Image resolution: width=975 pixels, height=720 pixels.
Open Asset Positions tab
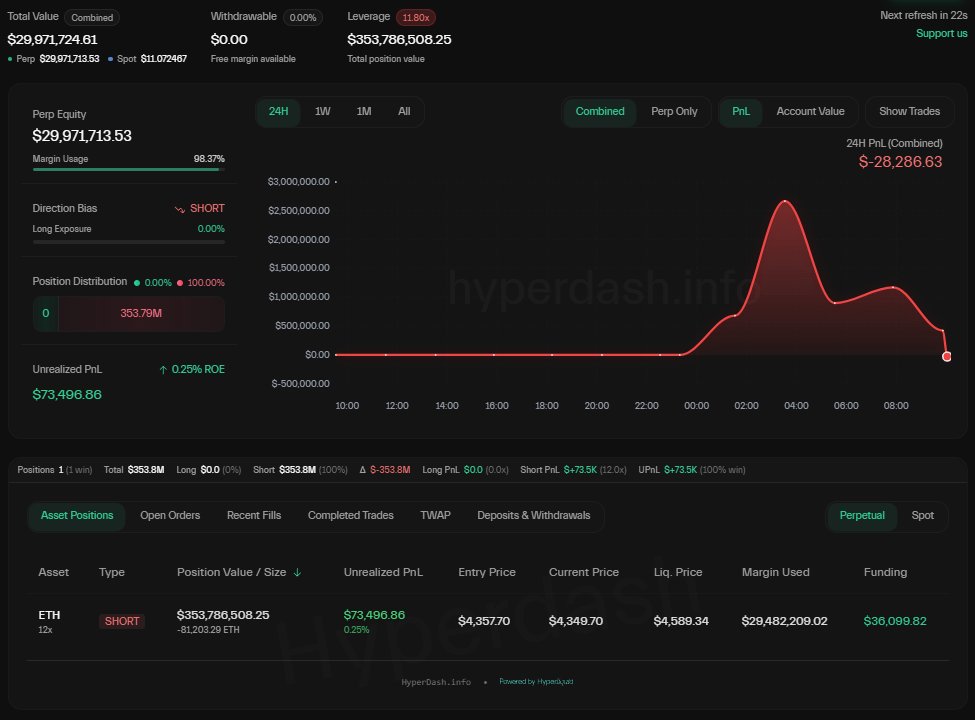[x=77, y=515]
